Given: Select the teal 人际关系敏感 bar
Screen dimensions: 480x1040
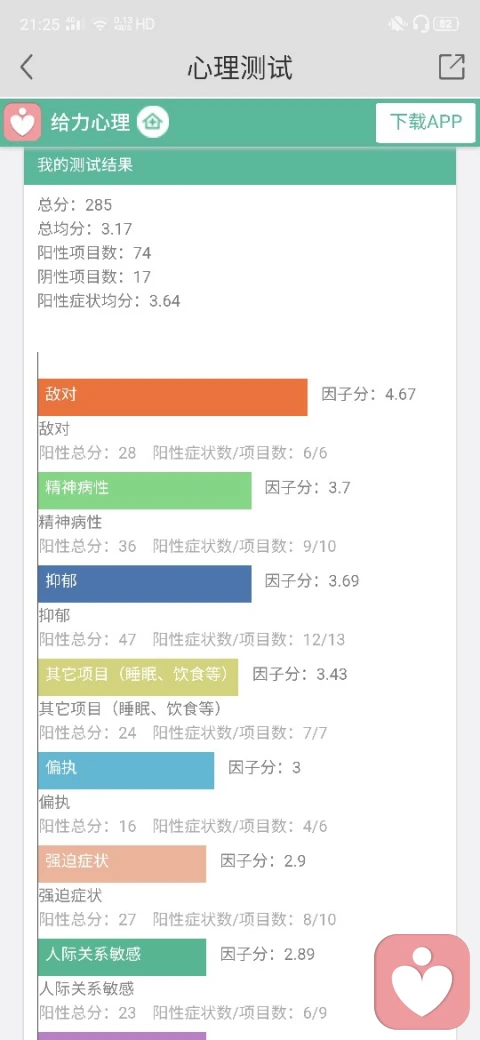Looking at the screenshot, I should [x=122, y=957].
